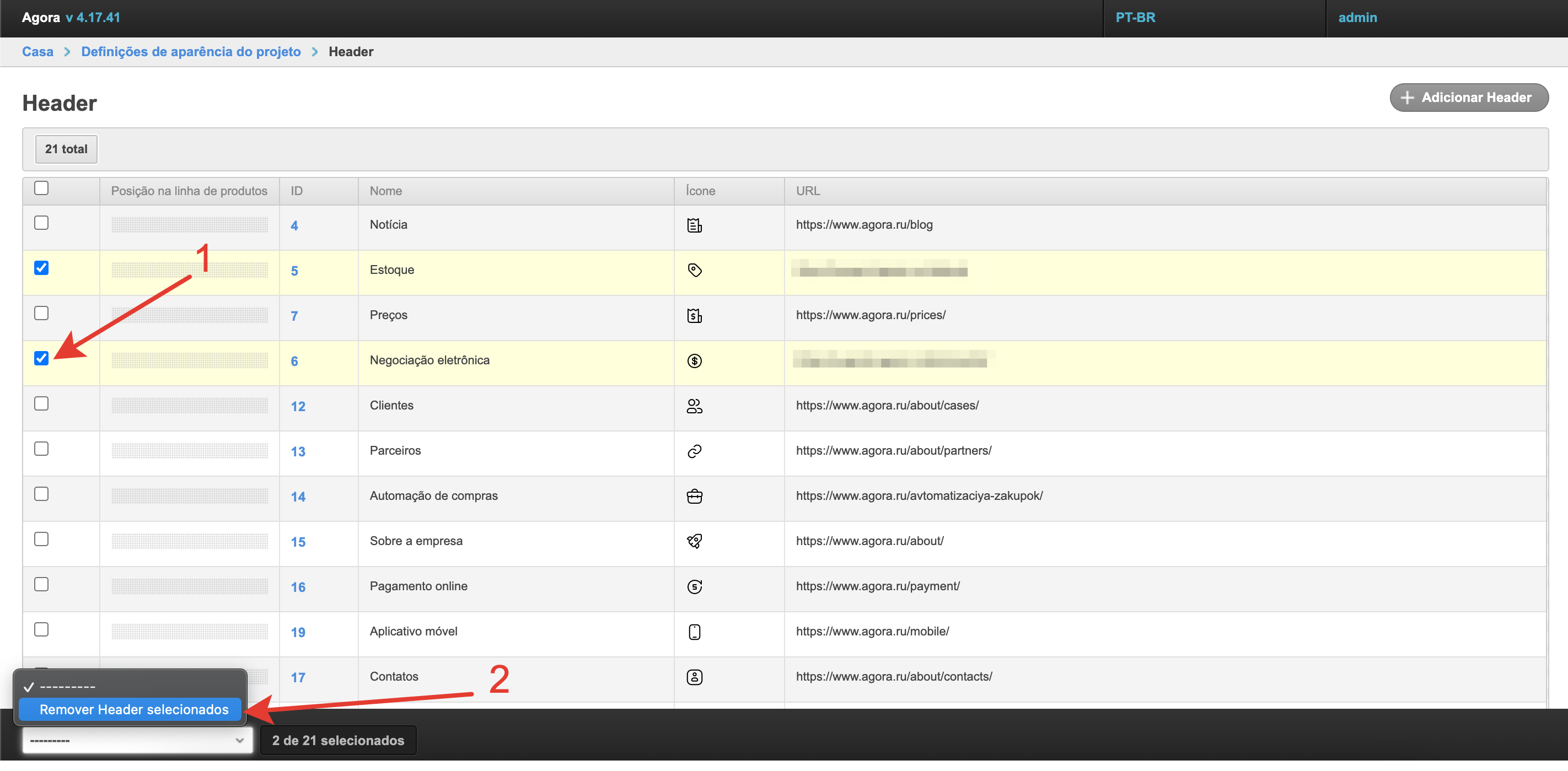This screenshot has height=771, width=1568.
Task: Open header ID 12 link
Action: (x=298, y=406)
